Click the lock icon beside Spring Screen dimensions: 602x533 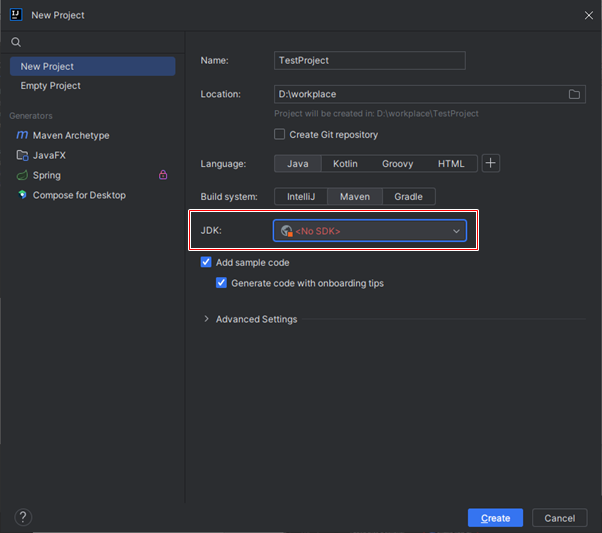point(163,175)
